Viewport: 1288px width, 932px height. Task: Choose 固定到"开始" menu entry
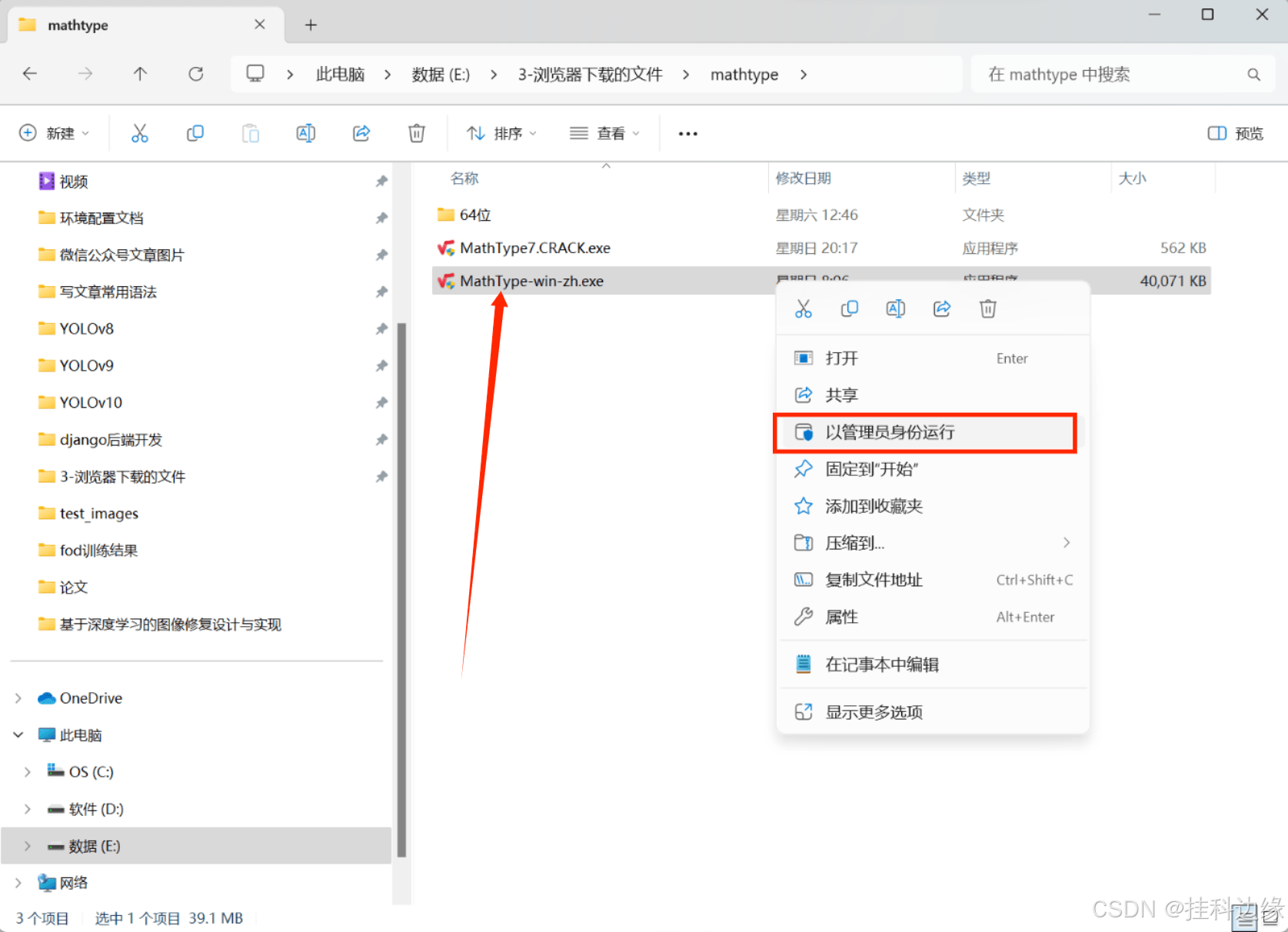pyautogui.click(x=933, y=469)
